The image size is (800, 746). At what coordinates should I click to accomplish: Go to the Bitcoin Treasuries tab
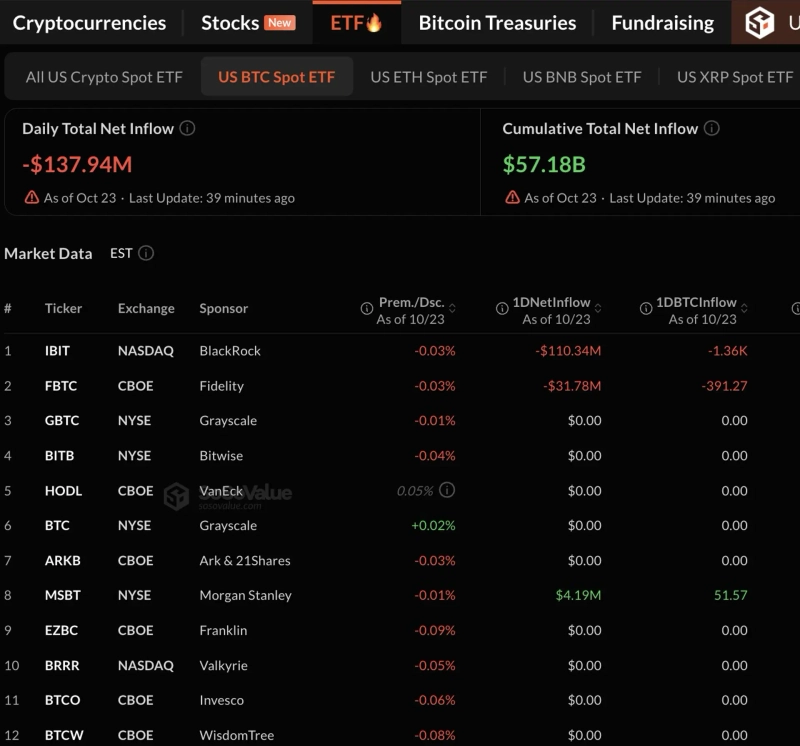497,23
